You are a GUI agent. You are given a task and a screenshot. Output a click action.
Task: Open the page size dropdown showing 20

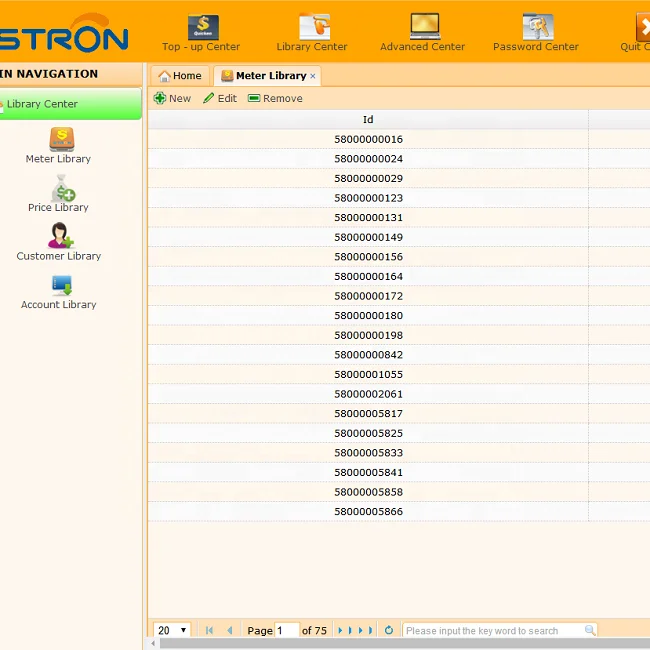172,630
